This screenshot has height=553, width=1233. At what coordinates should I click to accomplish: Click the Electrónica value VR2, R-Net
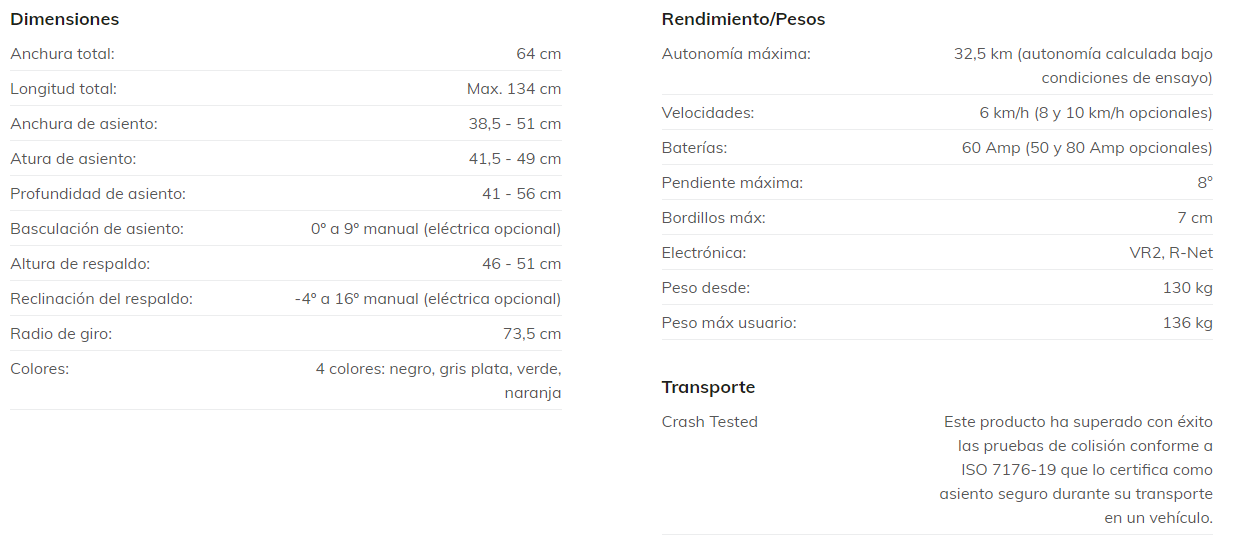pyautogui.click(x=1170, y=252)
